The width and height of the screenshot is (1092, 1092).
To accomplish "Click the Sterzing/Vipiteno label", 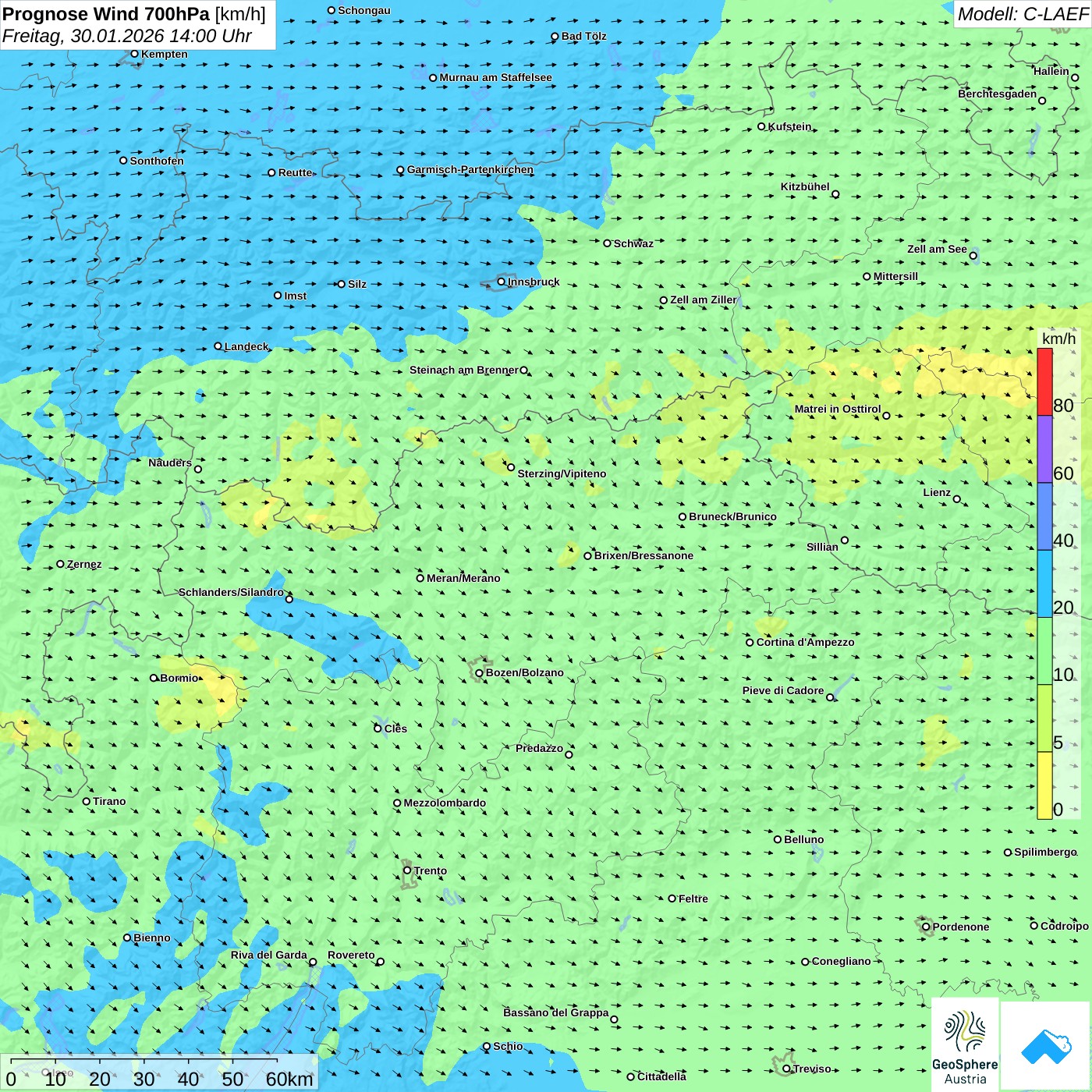I will pyautogui.click(x=562, y=473).
